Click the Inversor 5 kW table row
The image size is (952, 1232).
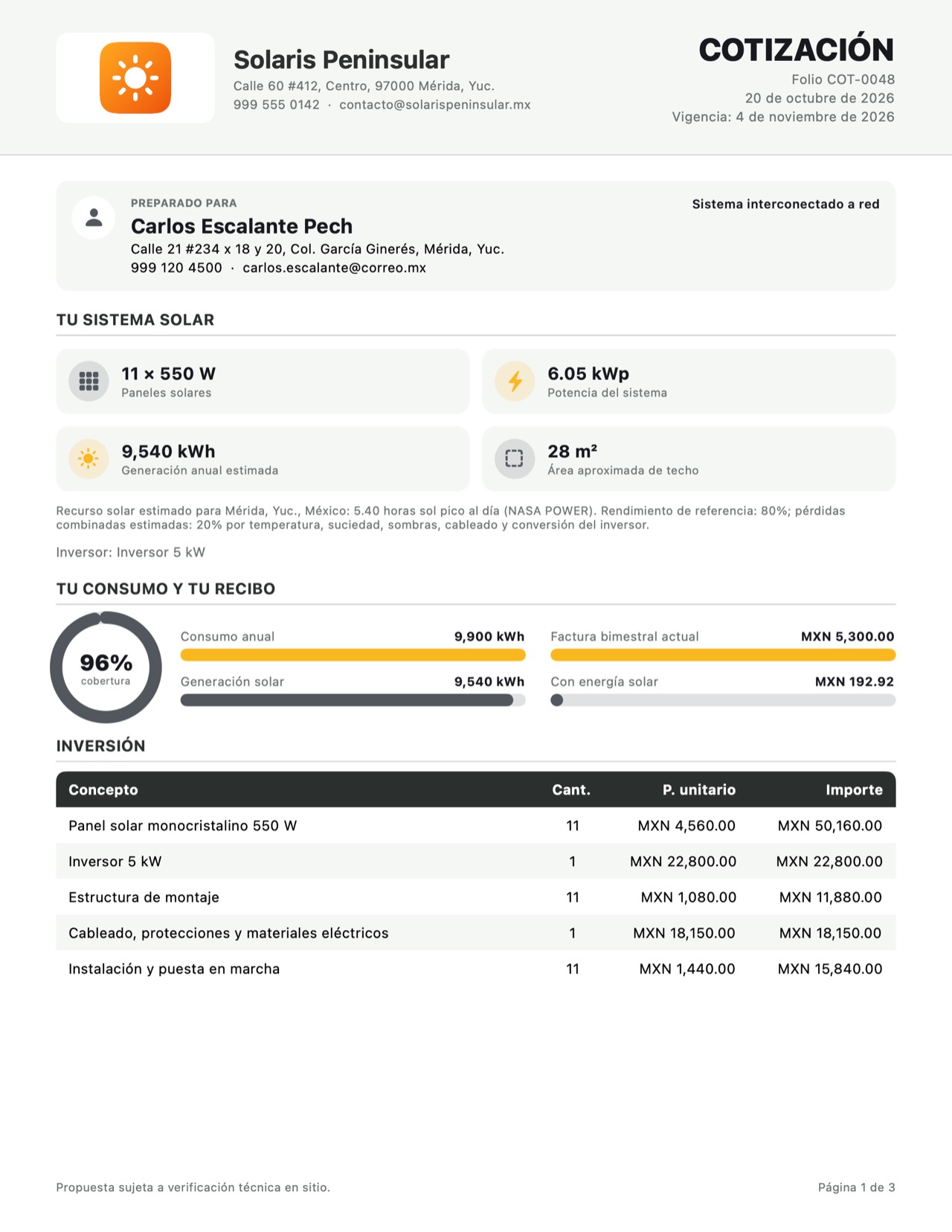[x=476, y=862]
